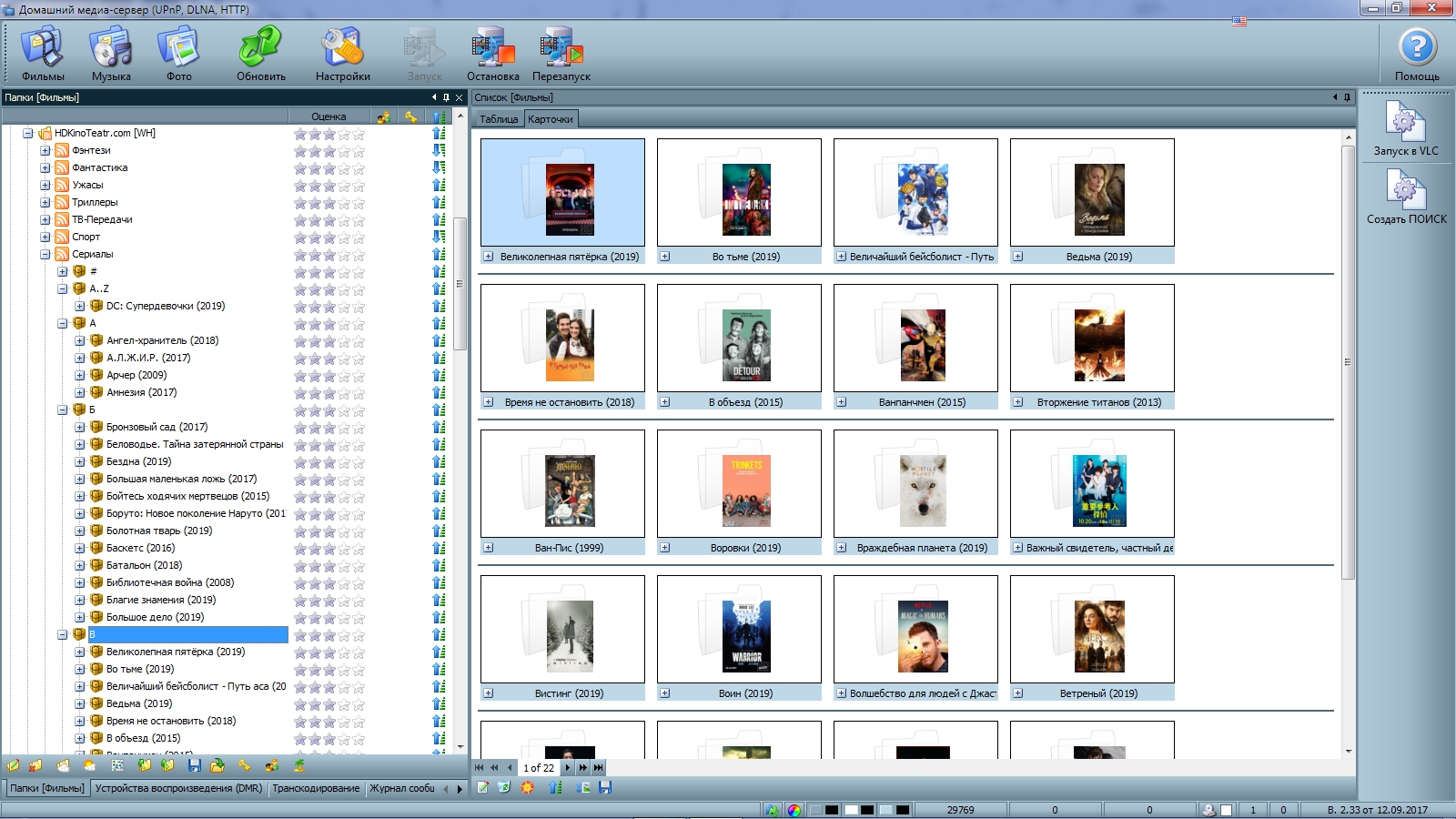This screenshot has height=819, width=1456.
Task: Toggle pin on Список [Фильмы] panel
Action: click(x=1347, y=97)
